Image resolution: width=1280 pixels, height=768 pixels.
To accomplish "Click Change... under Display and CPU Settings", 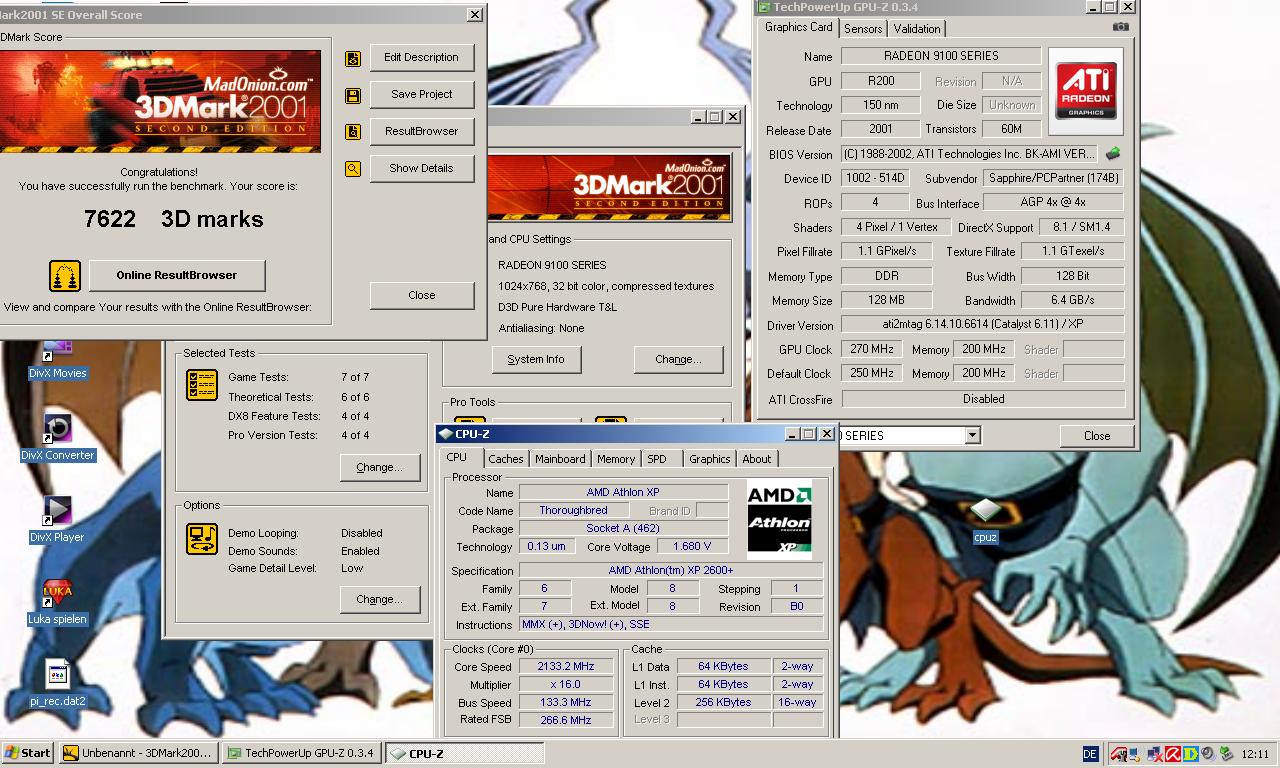I will click(678, 359).
